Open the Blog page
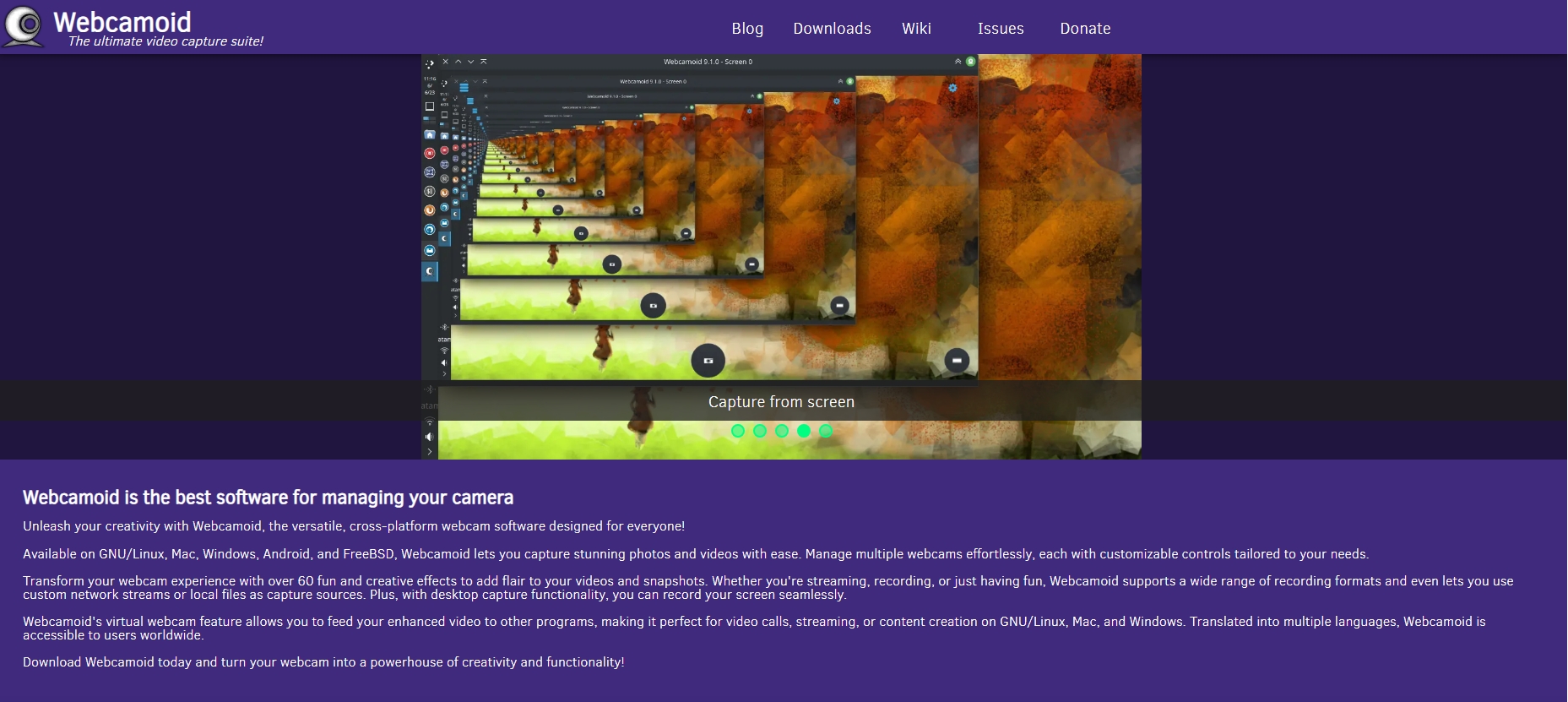1568x702 pixels. pos(747,28)
